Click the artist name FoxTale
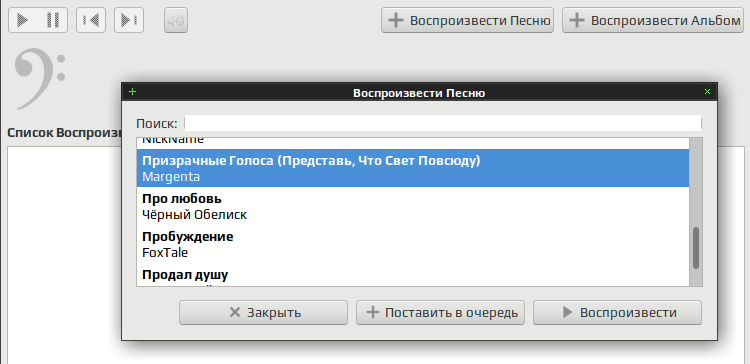 [165, 252]
